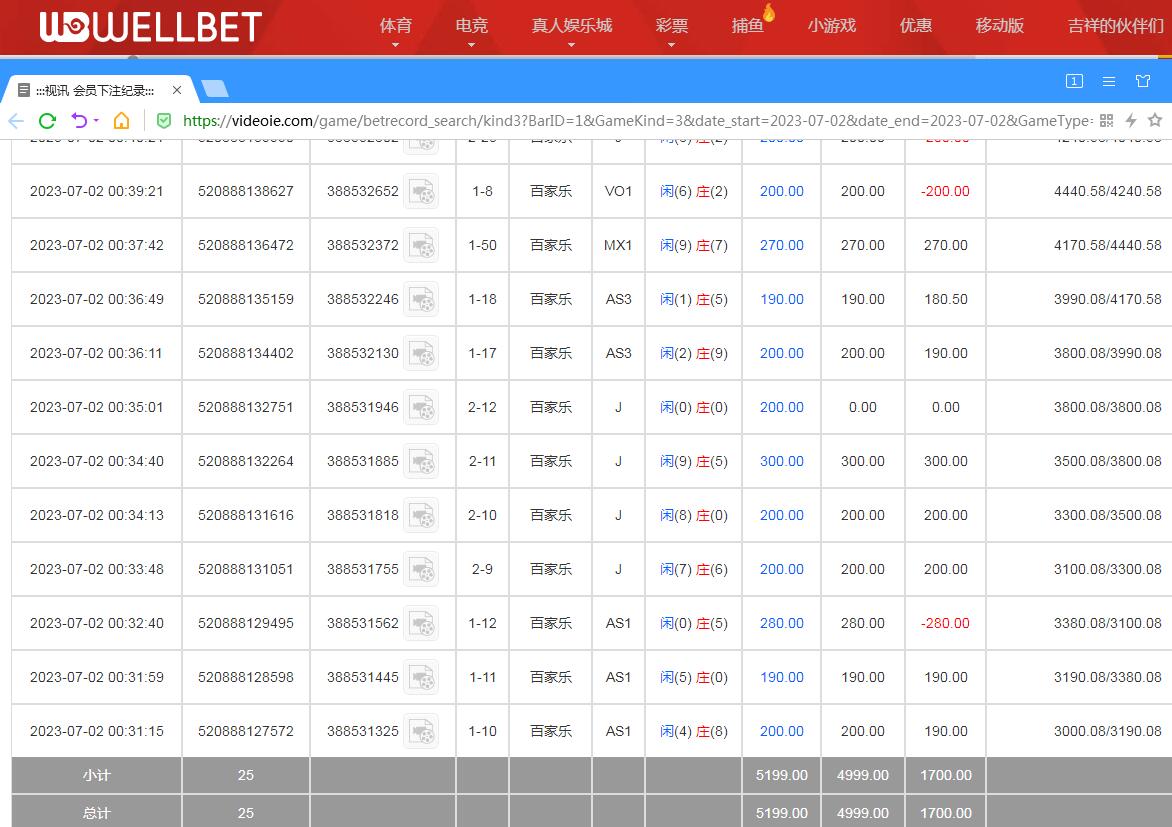
Task: Open the undo icon's dropdown arrow
Action: click(96, 121)
